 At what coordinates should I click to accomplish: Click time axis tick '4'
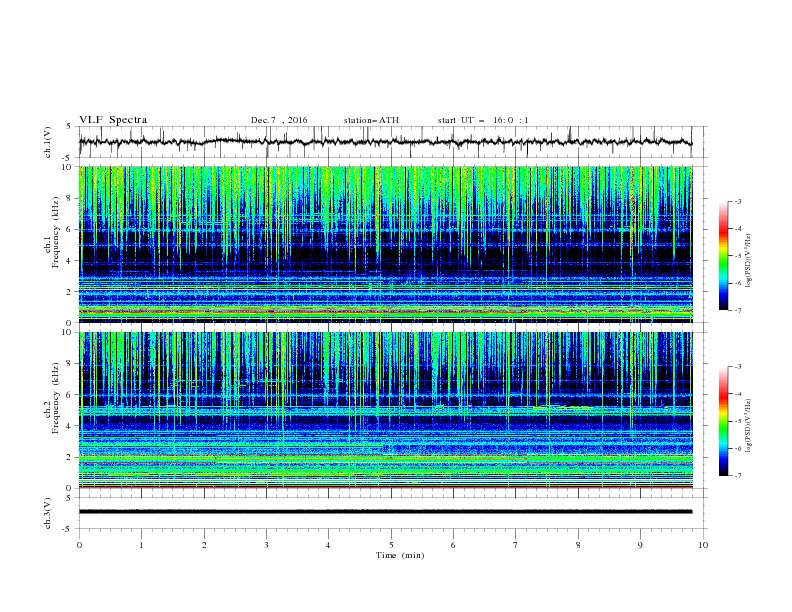click(329, 545)
